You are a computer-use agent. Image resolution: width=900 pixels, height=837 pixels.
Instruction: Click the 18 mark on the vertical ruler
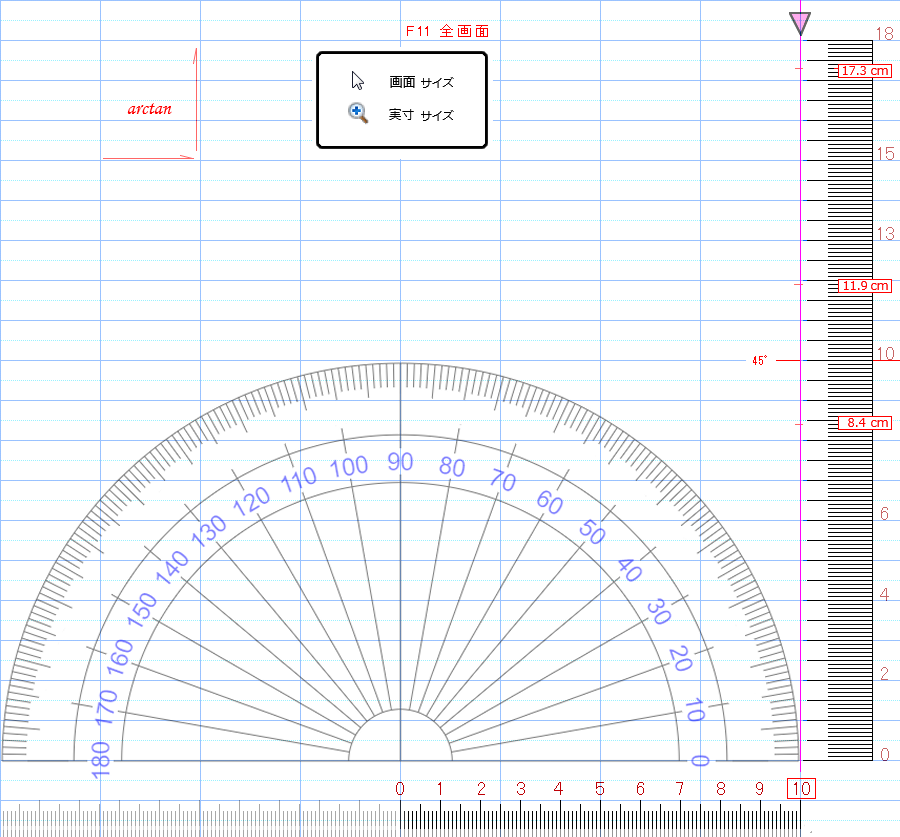click(884, 33)
